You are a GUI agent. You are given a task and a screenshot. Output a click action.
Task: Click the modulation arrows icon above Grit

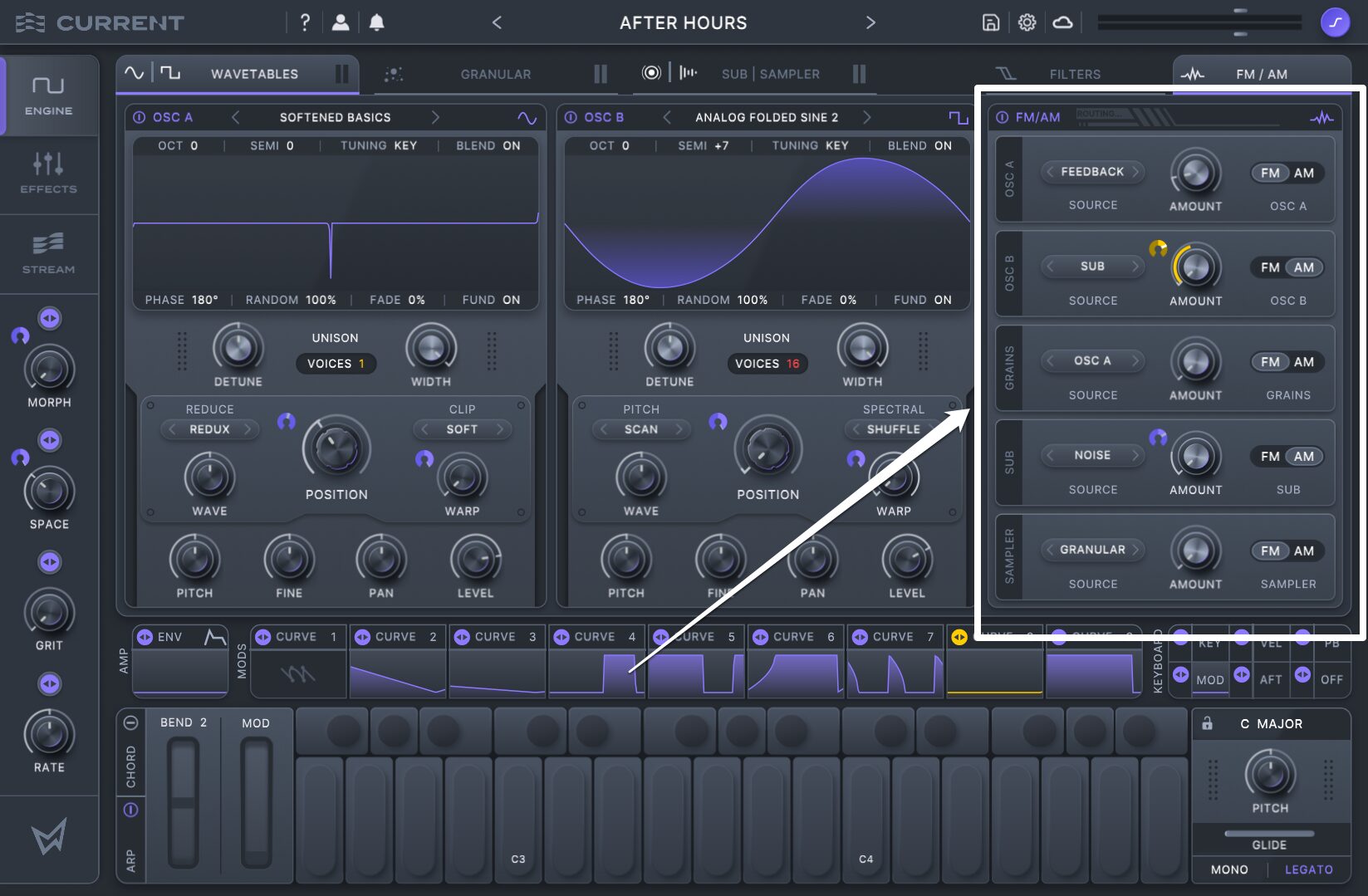click(50, 562)
